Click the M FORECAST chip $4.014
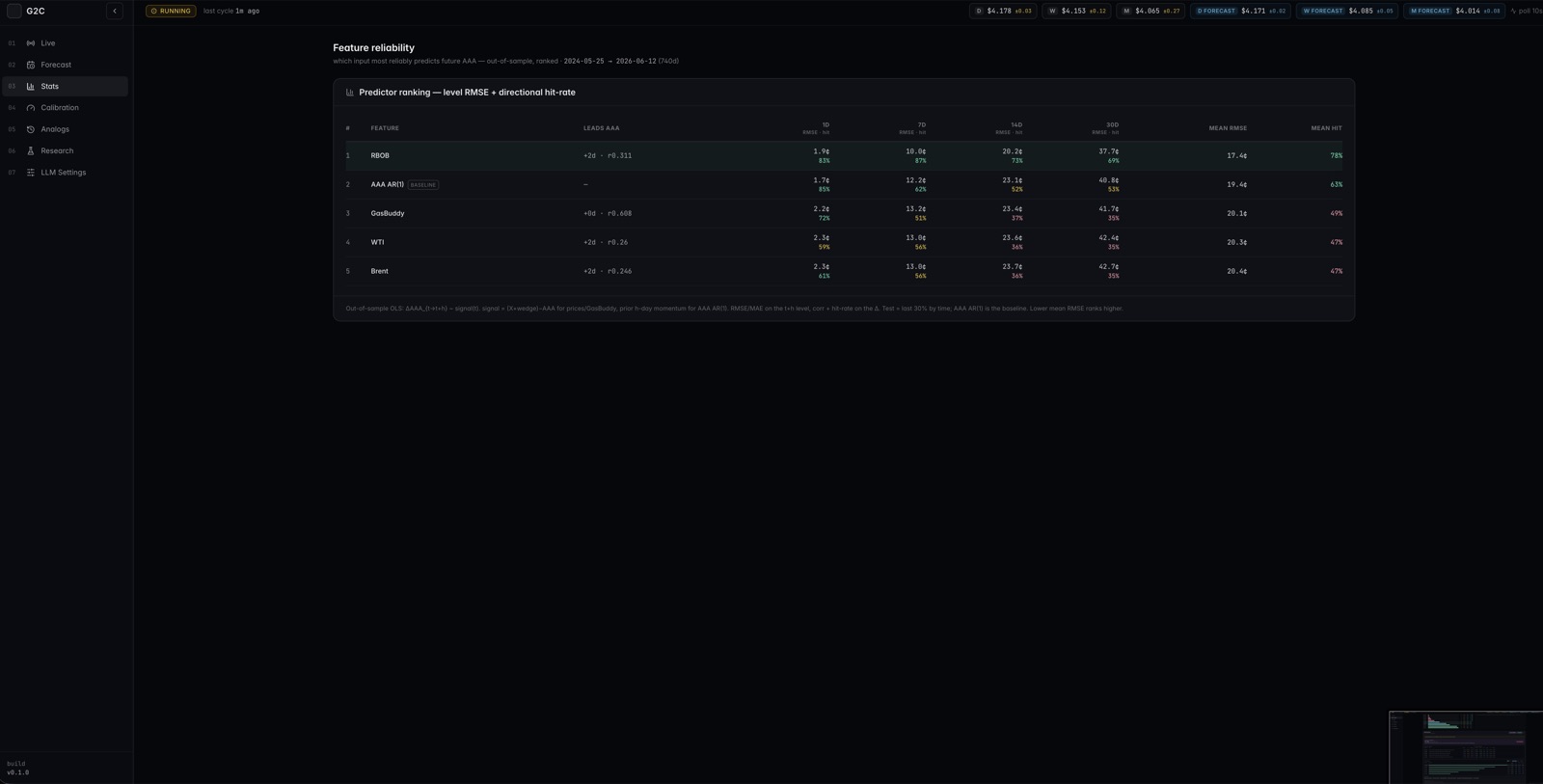1543x784 pixels. 1454,11
